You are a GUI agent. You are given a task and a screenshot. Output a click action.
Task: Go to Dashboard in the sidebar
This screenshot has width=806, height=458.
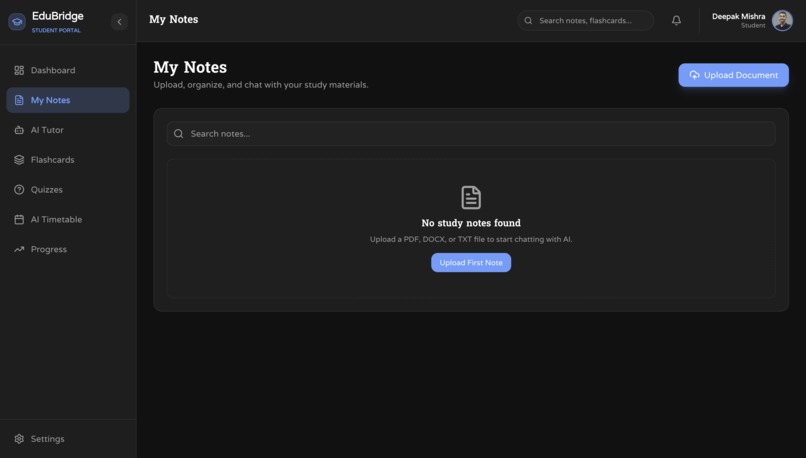(68, 70)
